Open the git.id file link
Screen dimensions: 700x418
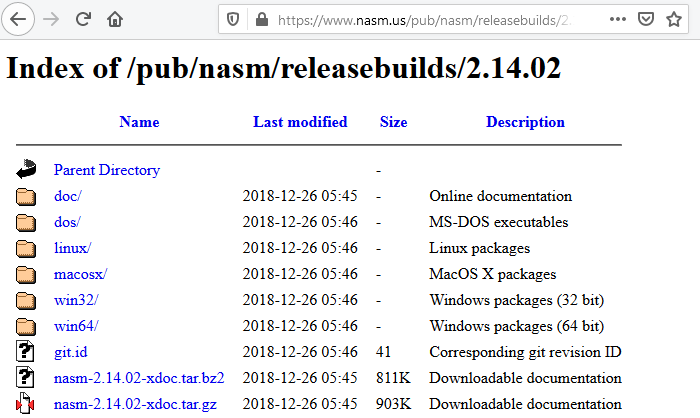(x=71, y=352)
